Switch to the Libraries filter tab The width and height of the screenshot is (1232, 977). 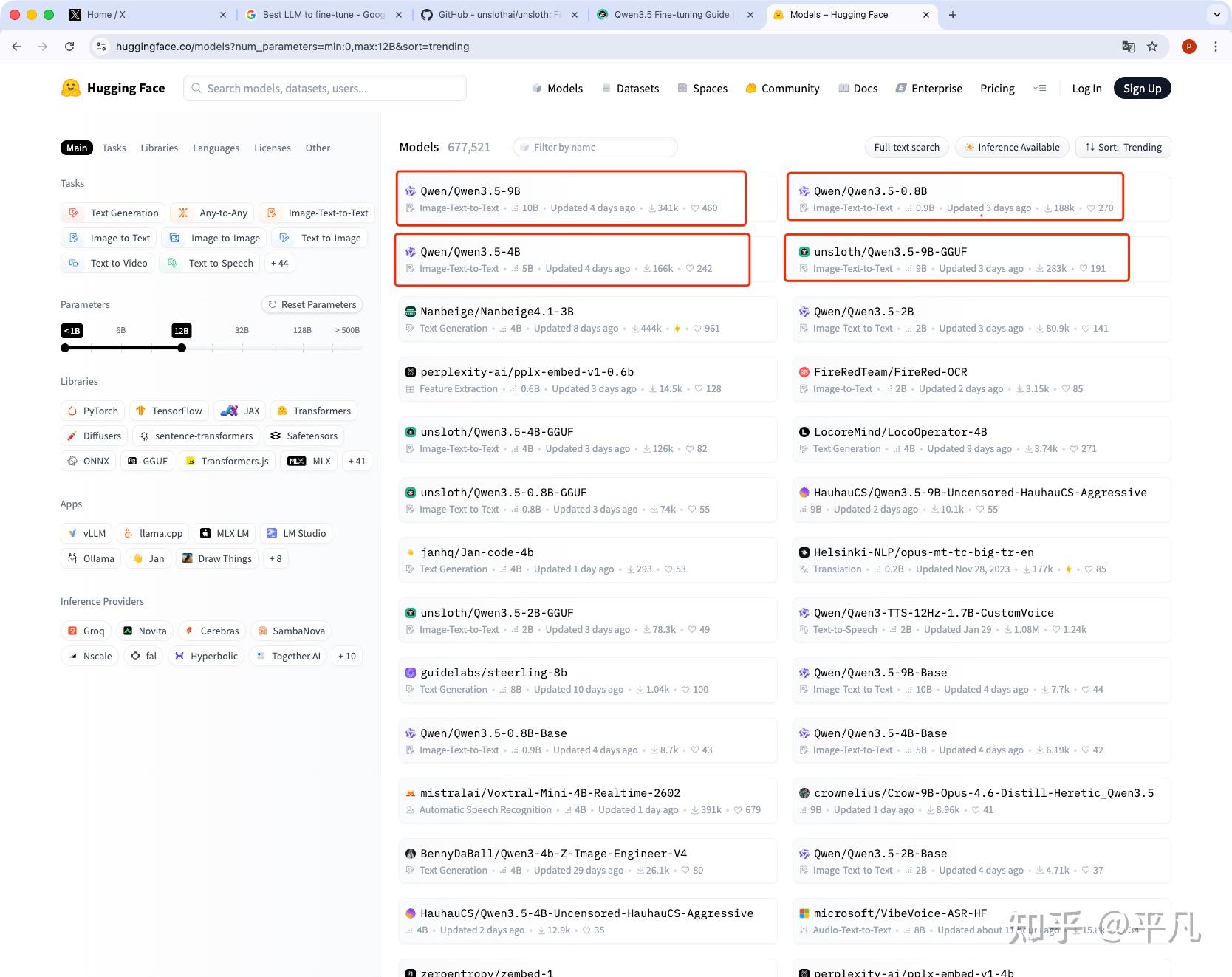tap(160, 148)
